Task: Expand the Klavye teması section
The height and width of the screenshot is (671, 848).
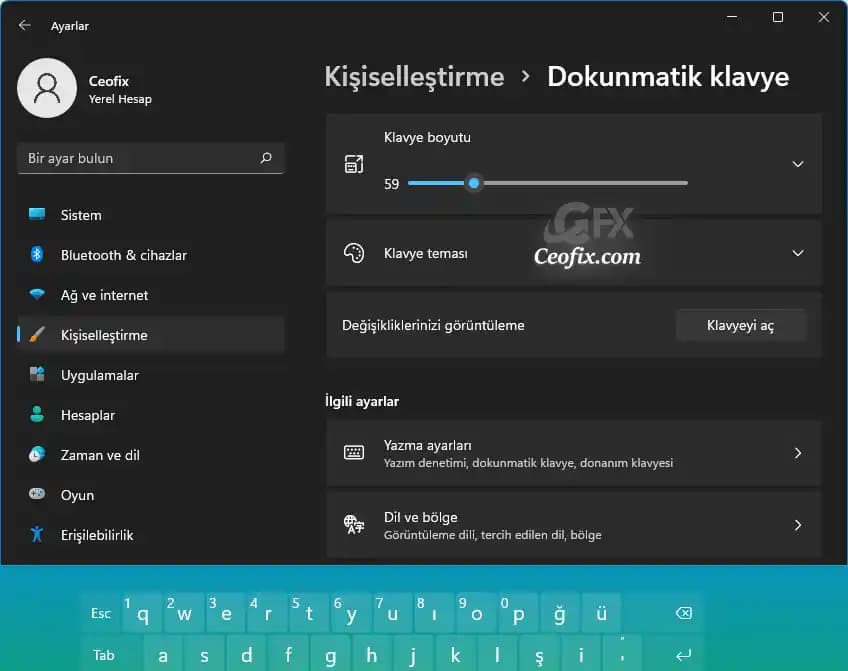Action: [x=797, y=253]
